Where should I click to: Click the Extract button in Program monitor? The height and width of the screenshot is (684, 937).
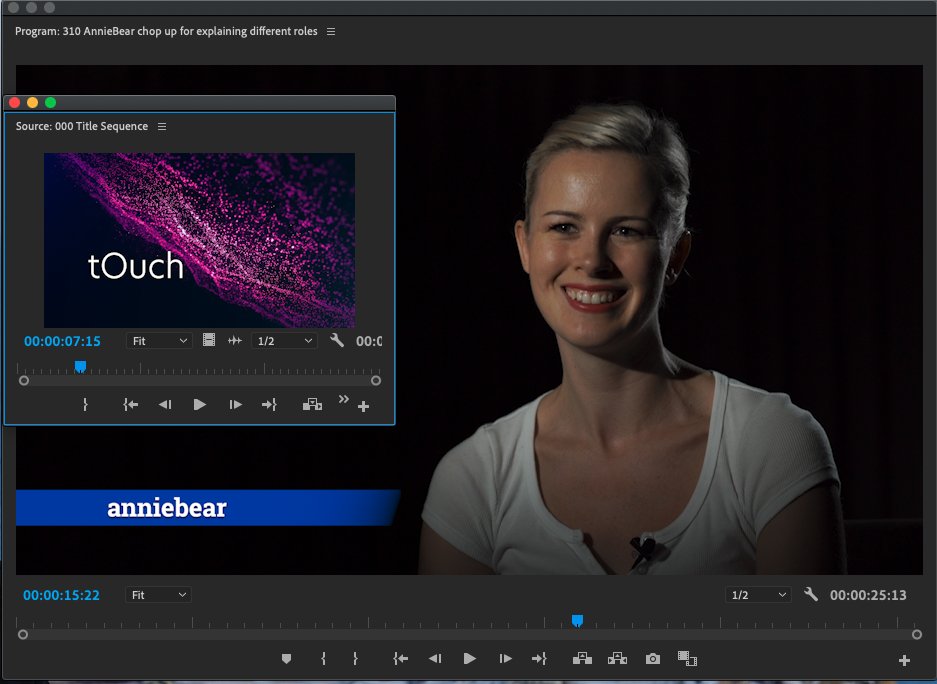[x=617, y=659]
